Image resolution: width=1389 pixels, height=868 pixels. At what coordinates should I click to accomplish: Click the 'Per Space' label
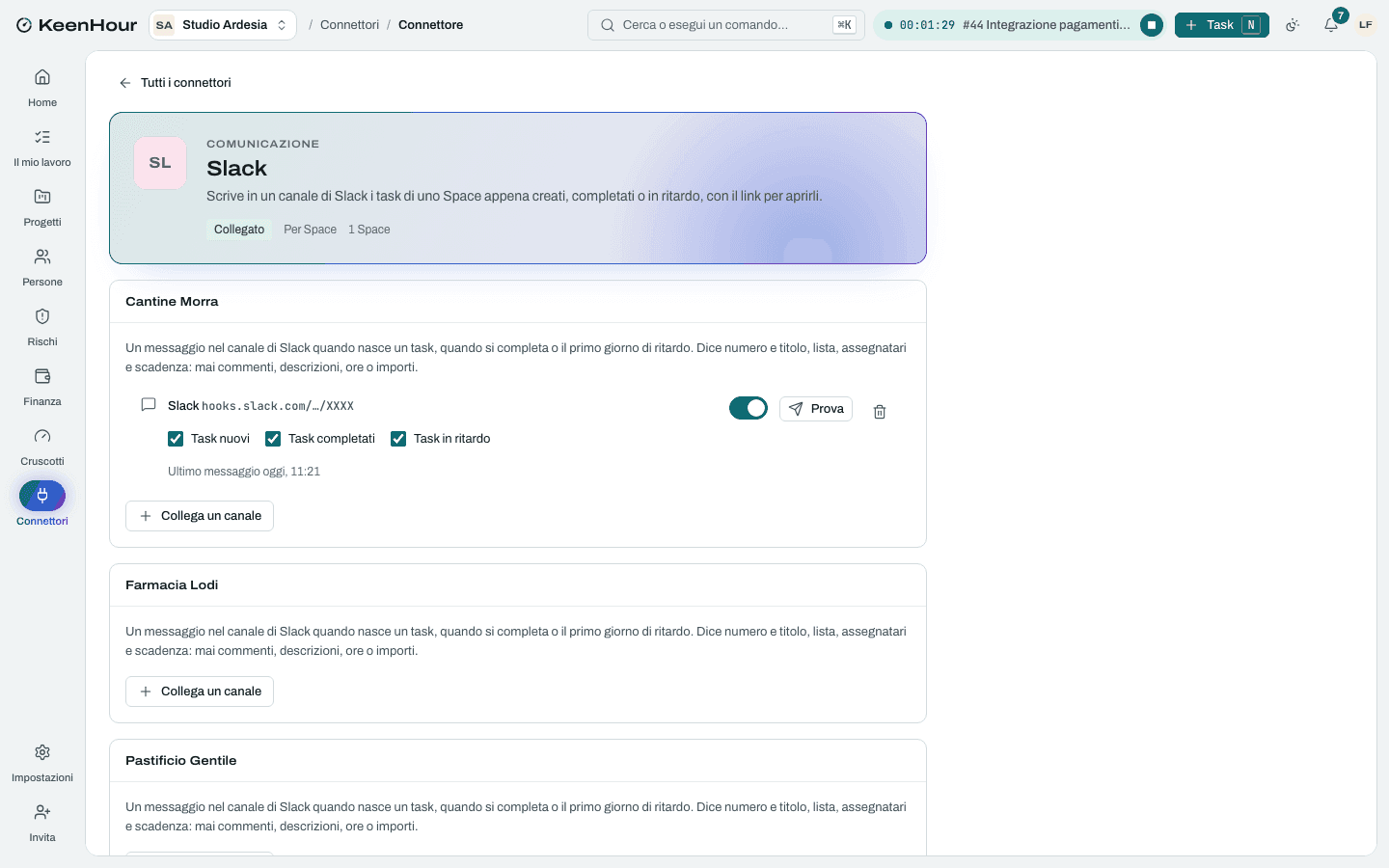pos(311,230)
